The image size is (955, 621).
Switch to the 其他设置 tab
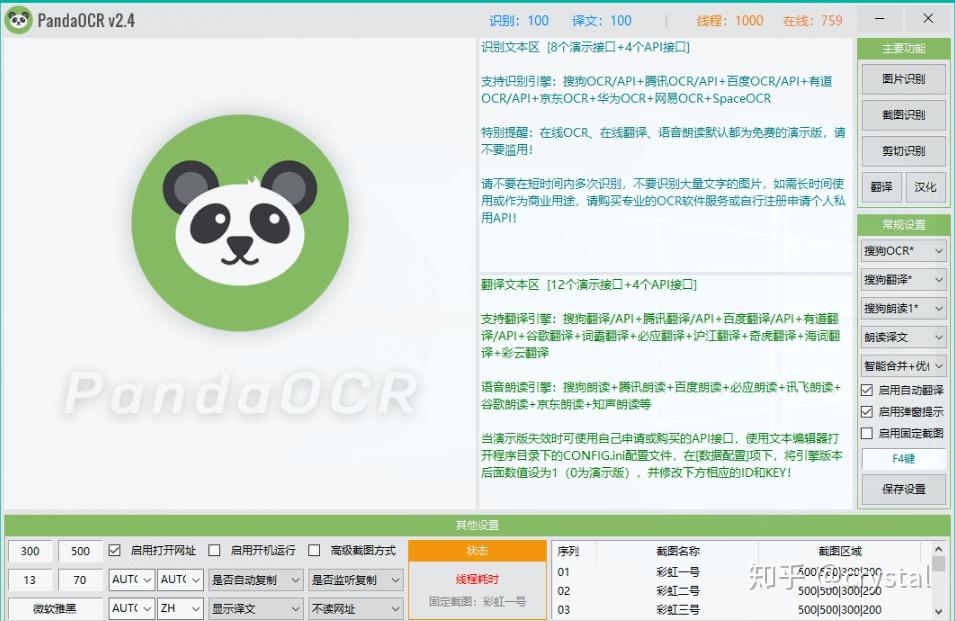coord(477,524)
